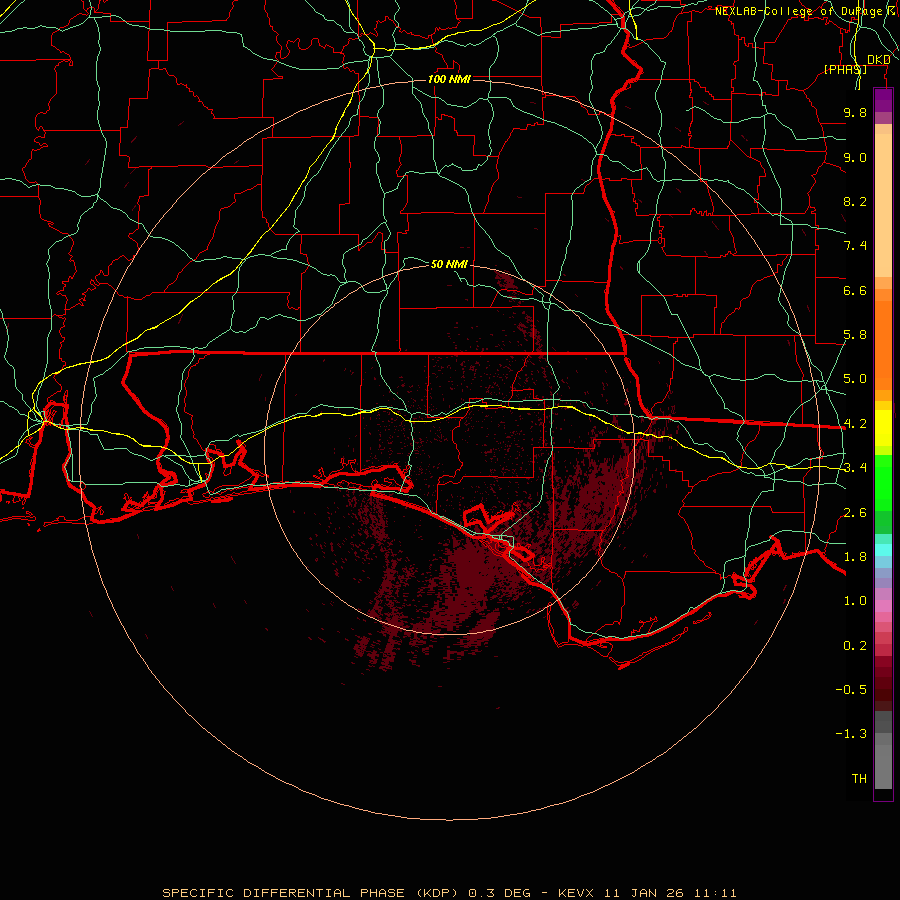Click the "[PHAS]" units label
This screenshot has width=900, height=900.
845,69
